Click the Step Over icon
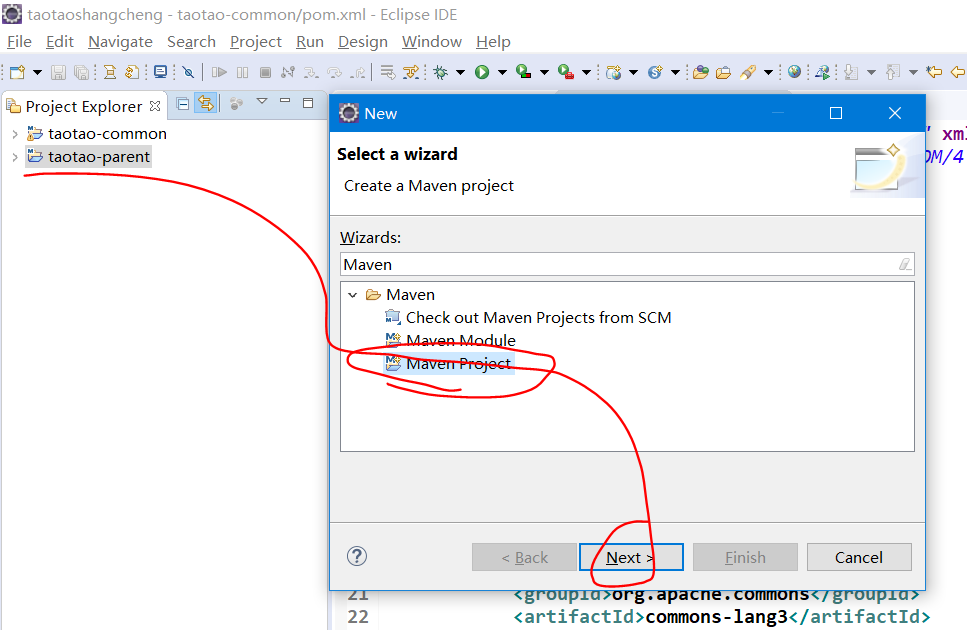 334,72
